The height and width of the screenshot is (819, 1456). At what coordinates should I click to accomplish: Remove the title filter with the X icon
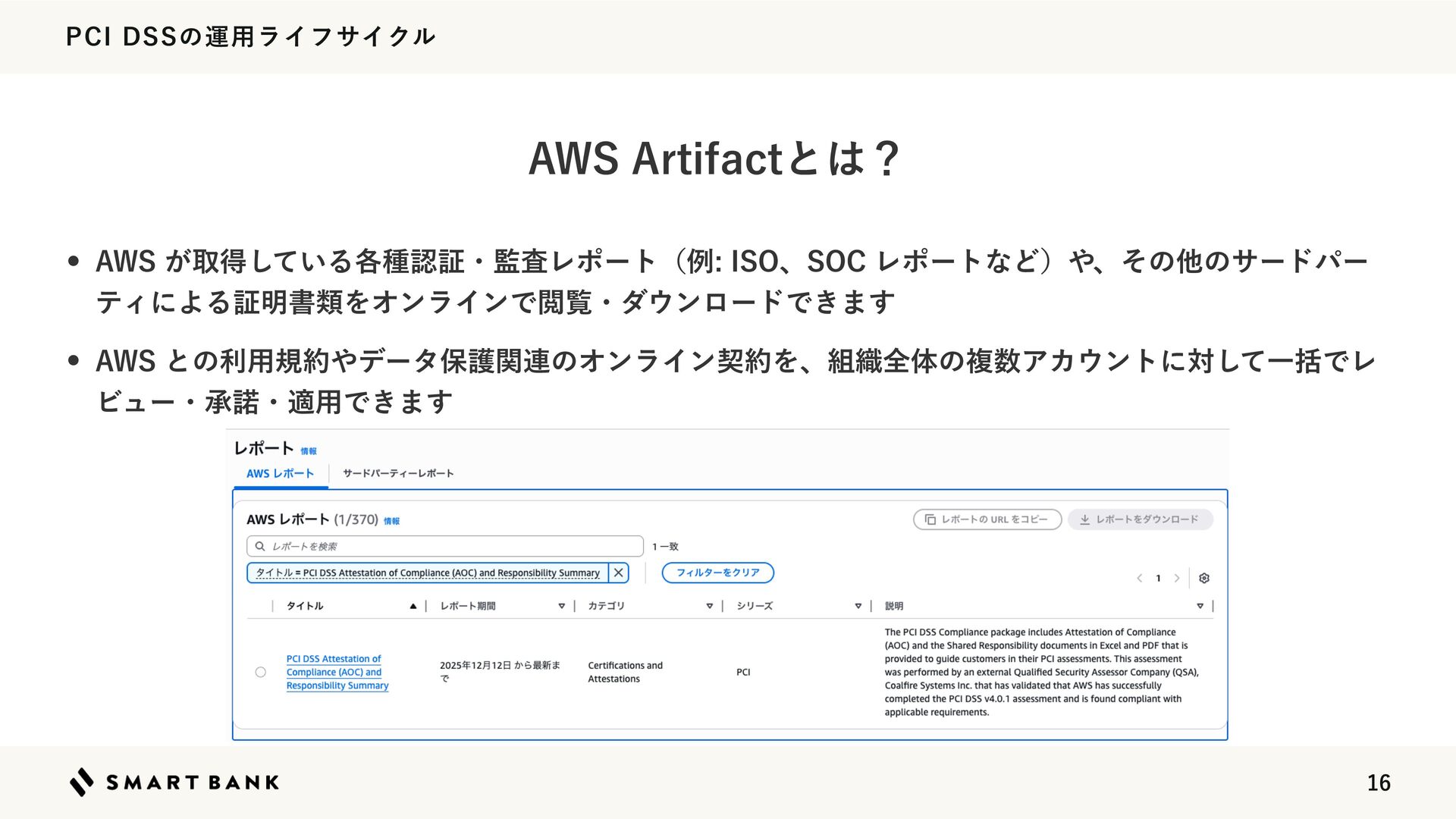click(x=619, y=573)
